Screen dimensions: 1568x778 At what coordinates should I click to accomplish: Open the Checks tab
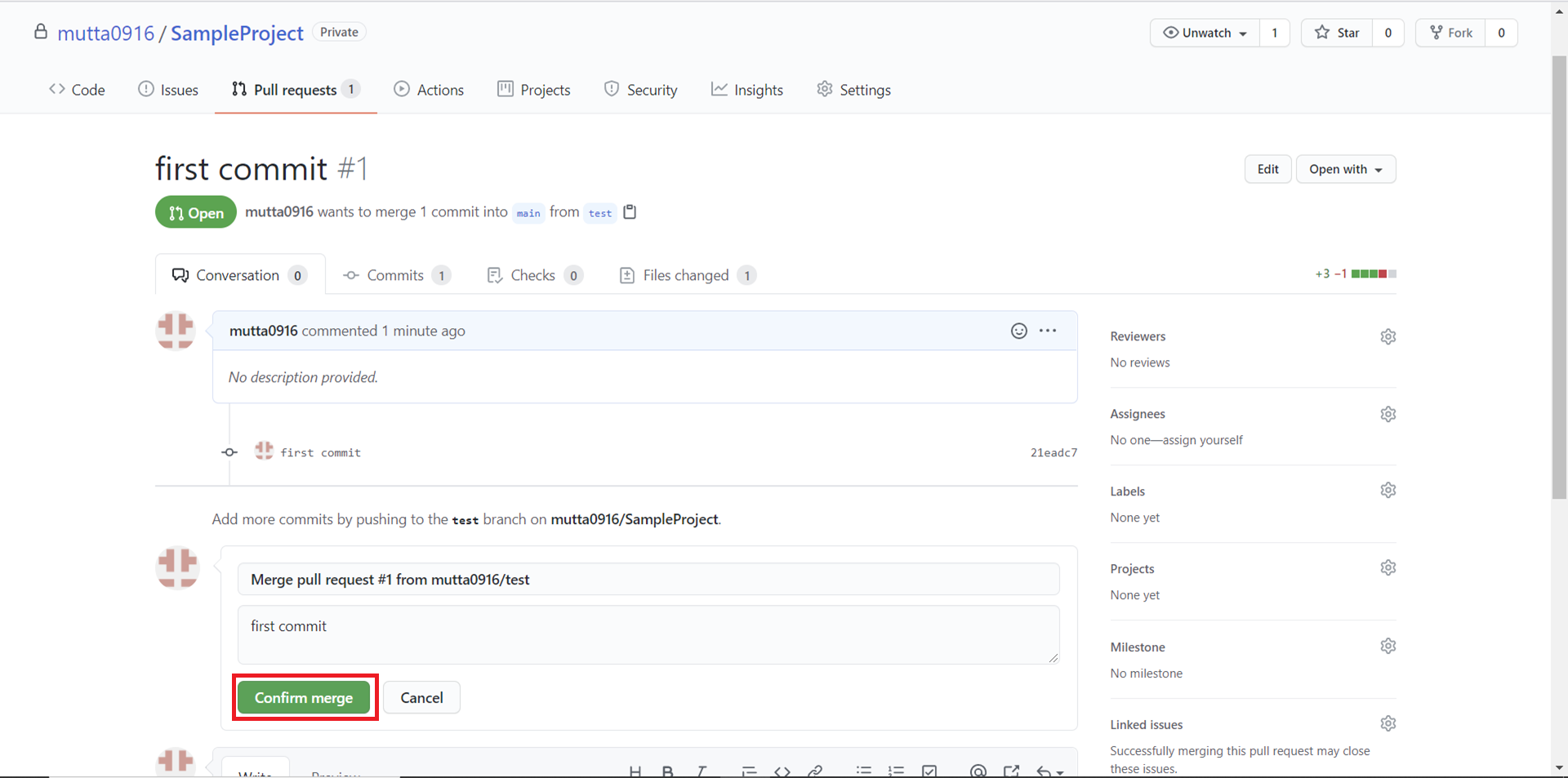[x=535, y=275]
